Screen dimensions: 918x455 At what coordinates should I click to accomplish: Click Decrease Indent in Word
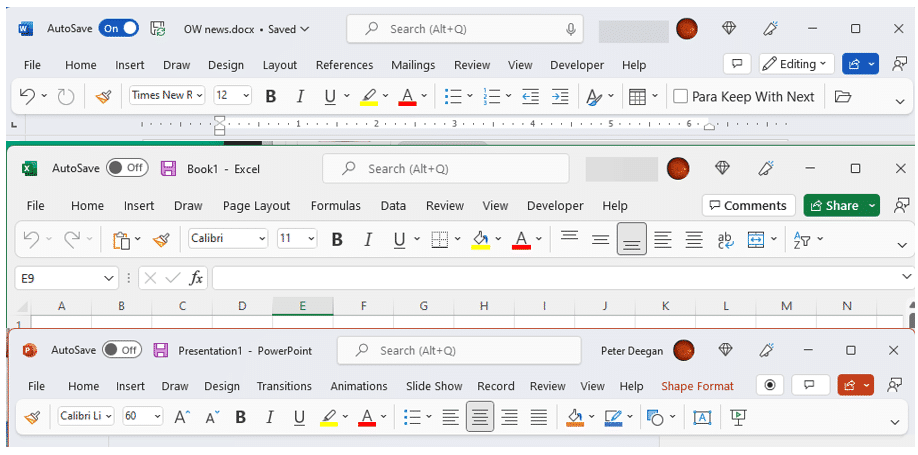point(530,97)
